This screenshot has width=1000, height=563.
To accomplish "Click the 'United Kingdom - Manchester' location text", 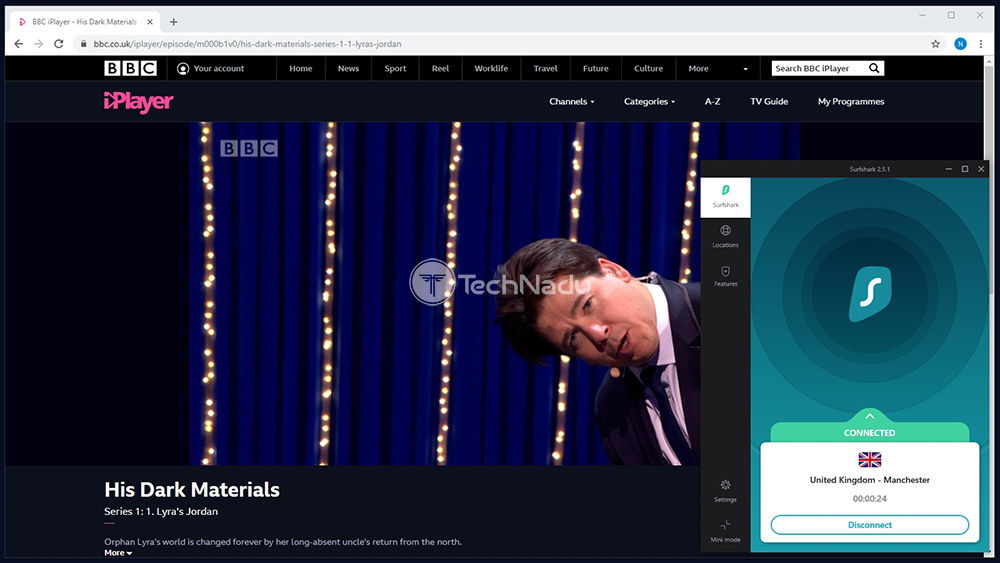I will 869,479.
